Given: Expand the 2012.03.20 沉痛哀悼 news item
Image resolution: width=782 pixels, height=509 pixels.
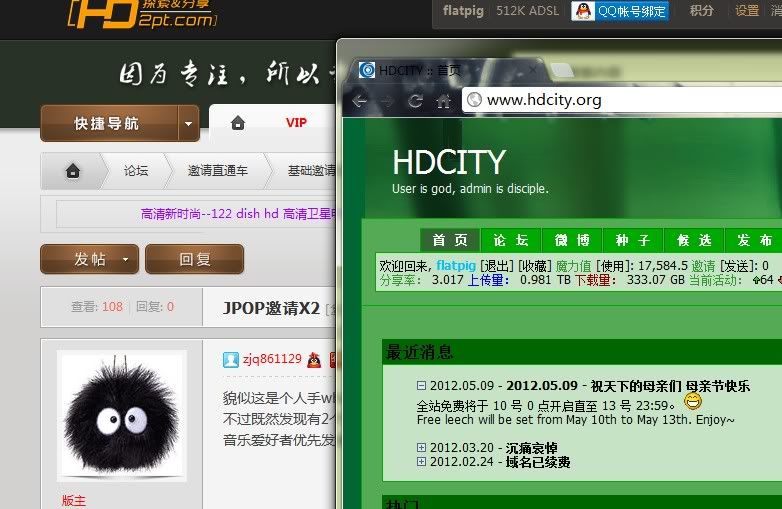Looking at the screenshot, I should pos(421,448).
